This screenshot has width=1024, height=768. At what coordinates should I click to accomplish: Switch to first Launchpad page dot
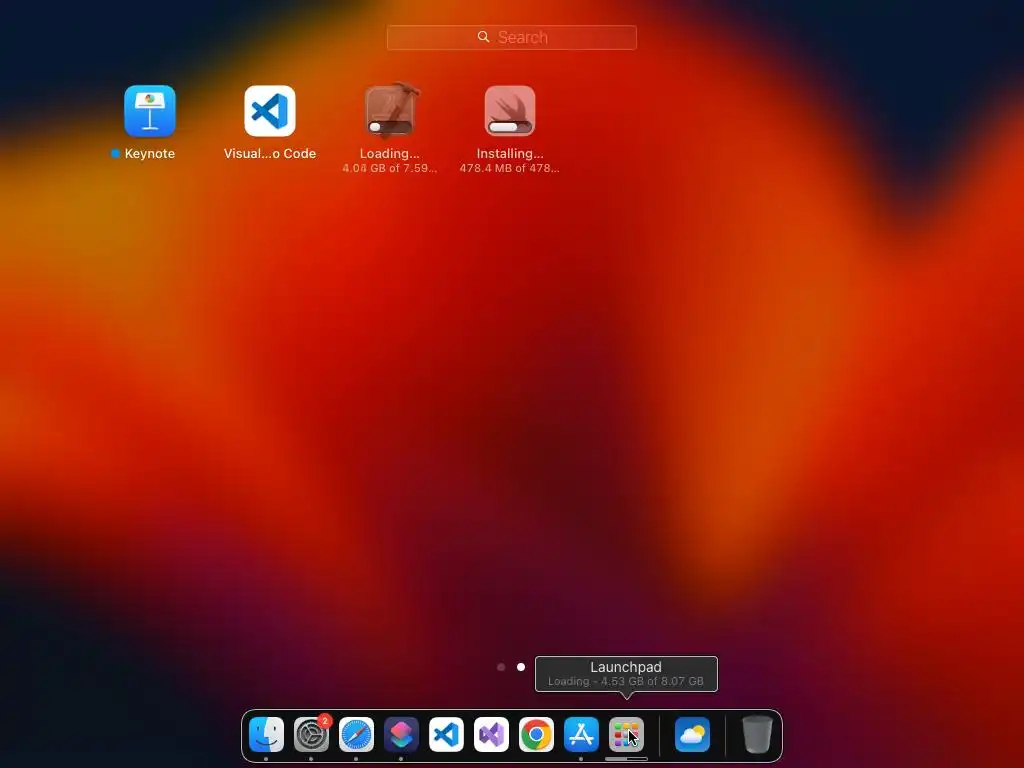coord(501,667)
